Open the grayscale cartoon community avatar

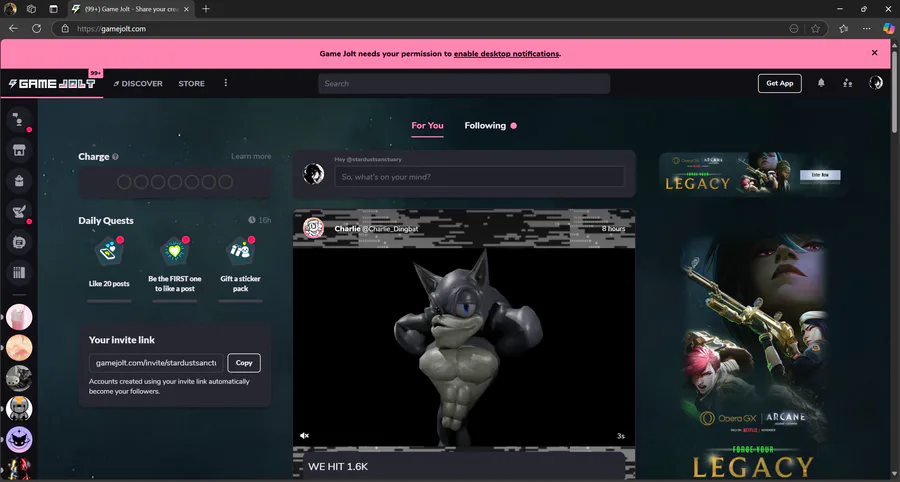pyautogui.click(x=19, y=378)
